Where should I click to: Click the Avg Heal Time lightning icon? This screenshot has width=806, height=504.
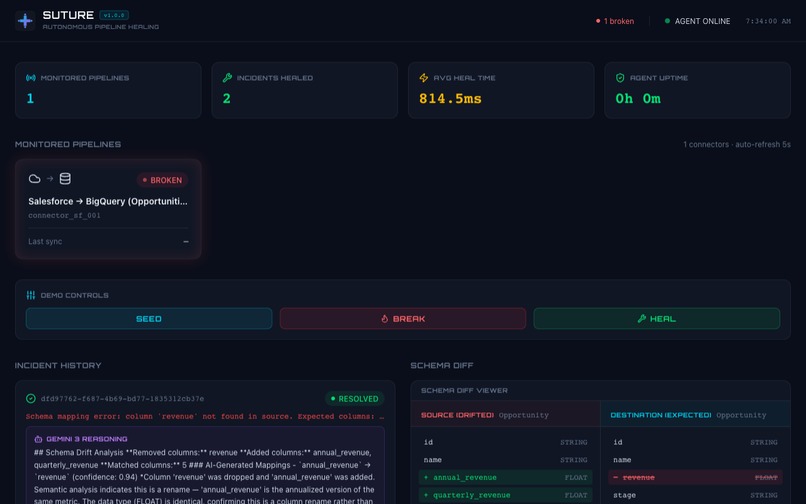point(424,78)
